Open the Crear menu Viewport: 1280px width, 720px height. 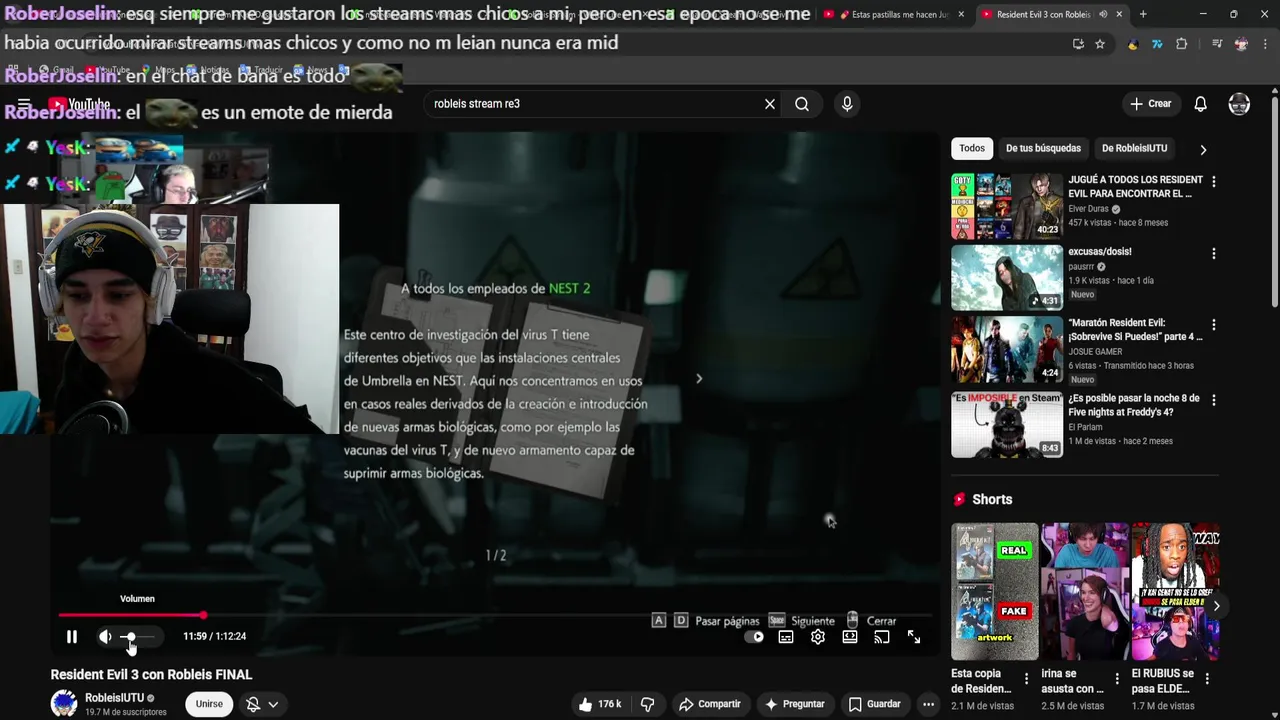tap(1151, 104)
